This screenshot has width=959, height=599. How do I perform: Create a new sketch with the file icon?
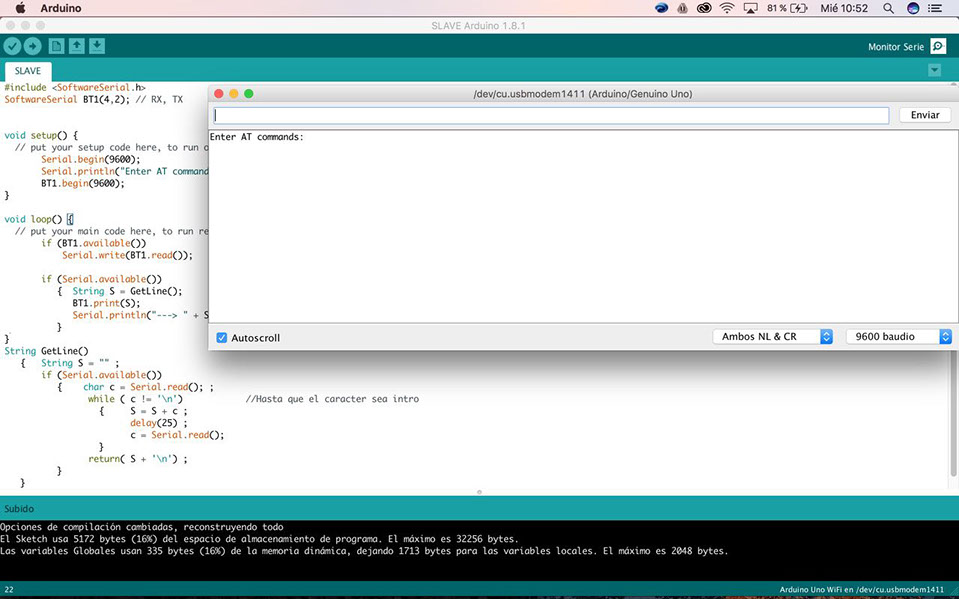(x=56, y=46)
